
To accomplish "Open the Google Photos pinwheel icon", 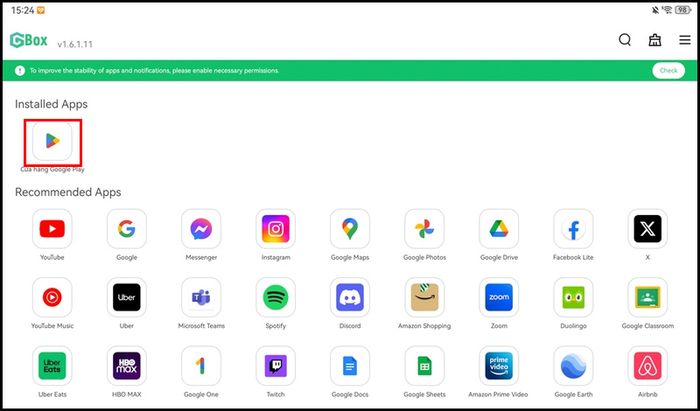I will (425, 229).
